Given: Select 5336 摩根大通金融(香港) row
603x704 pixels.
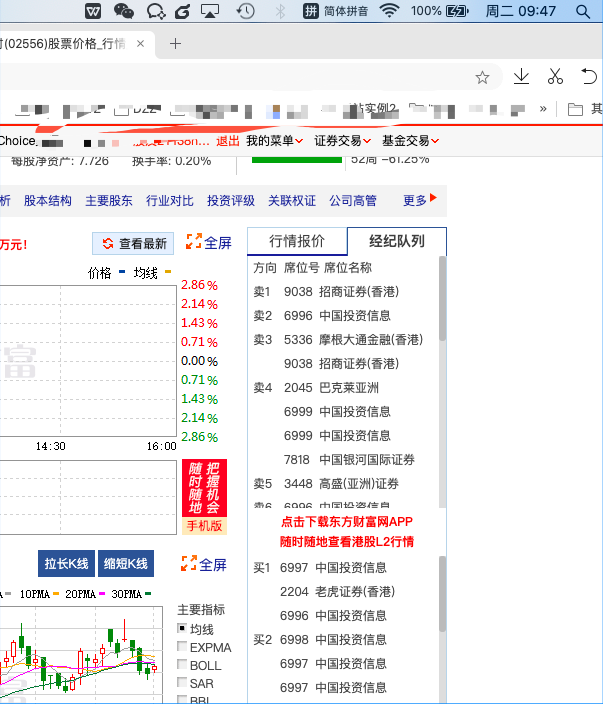Looking at the screenshot, I should coord(343,340).
